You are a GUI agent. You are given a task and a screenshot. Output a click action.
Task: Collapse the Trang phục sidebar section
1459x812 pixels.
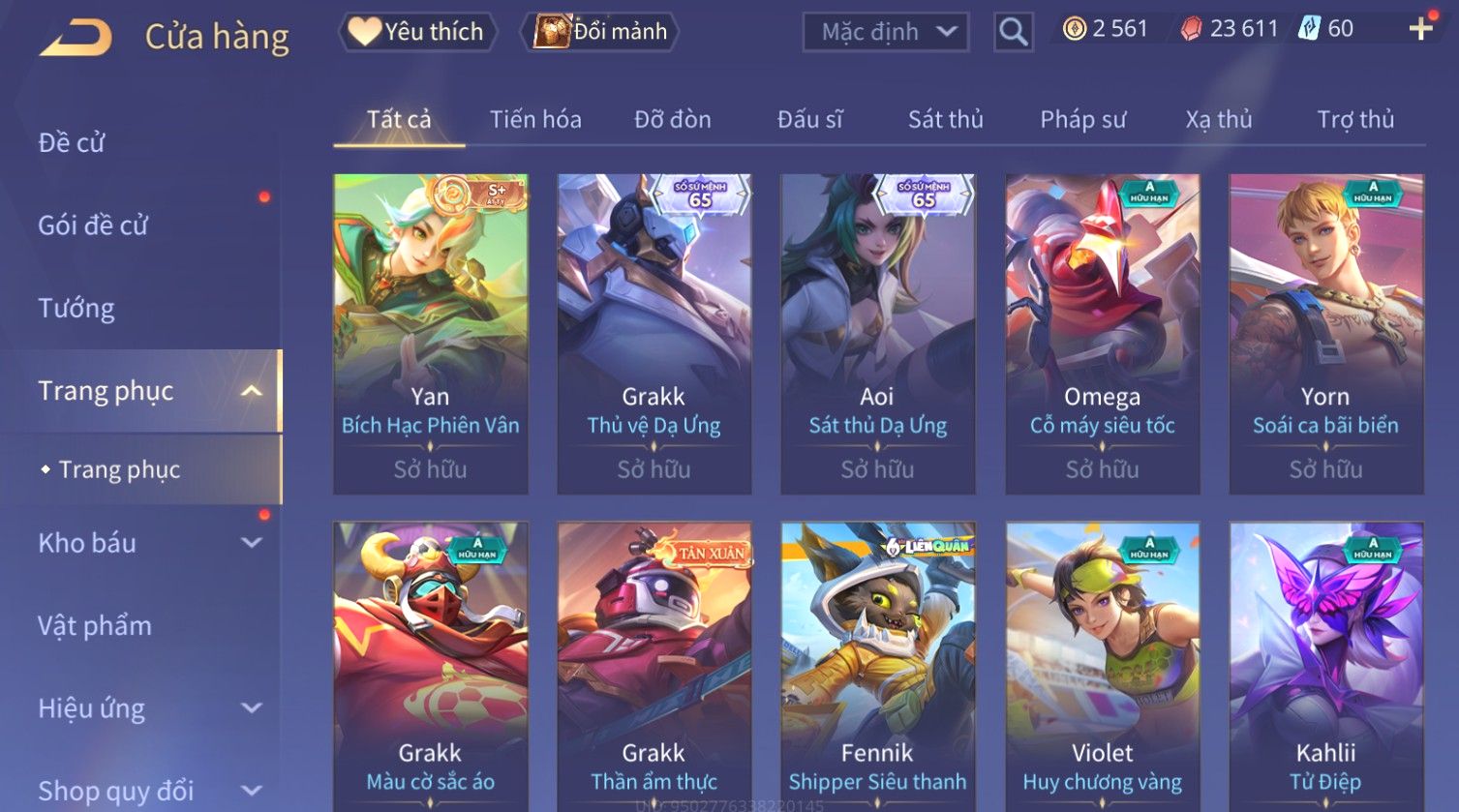point(251,391)
